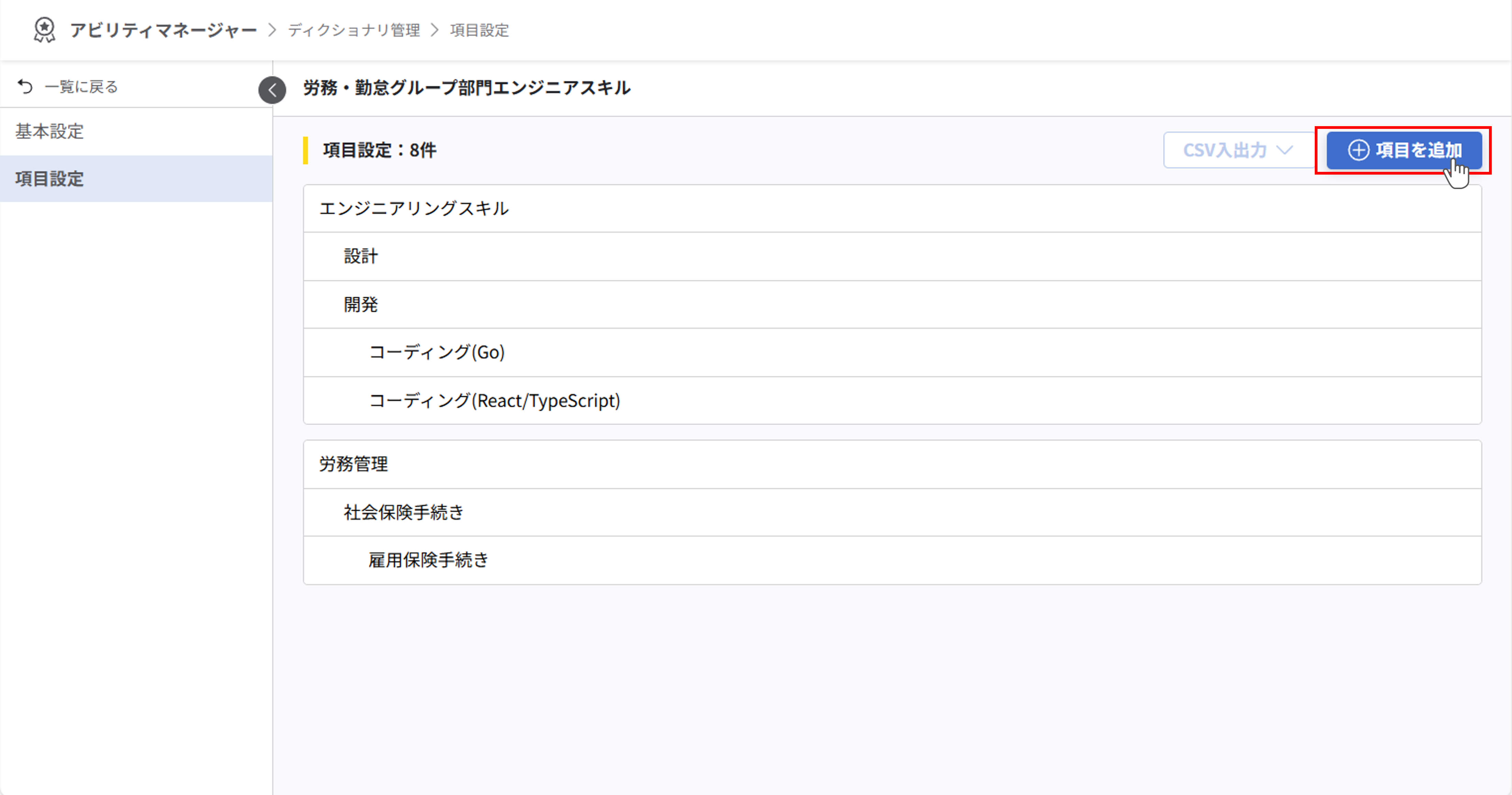Image resolution: width=1512 pixels, height=795 pixels.
Task: Click the circular back chevron beside the page title
Action: click(272, 90)
